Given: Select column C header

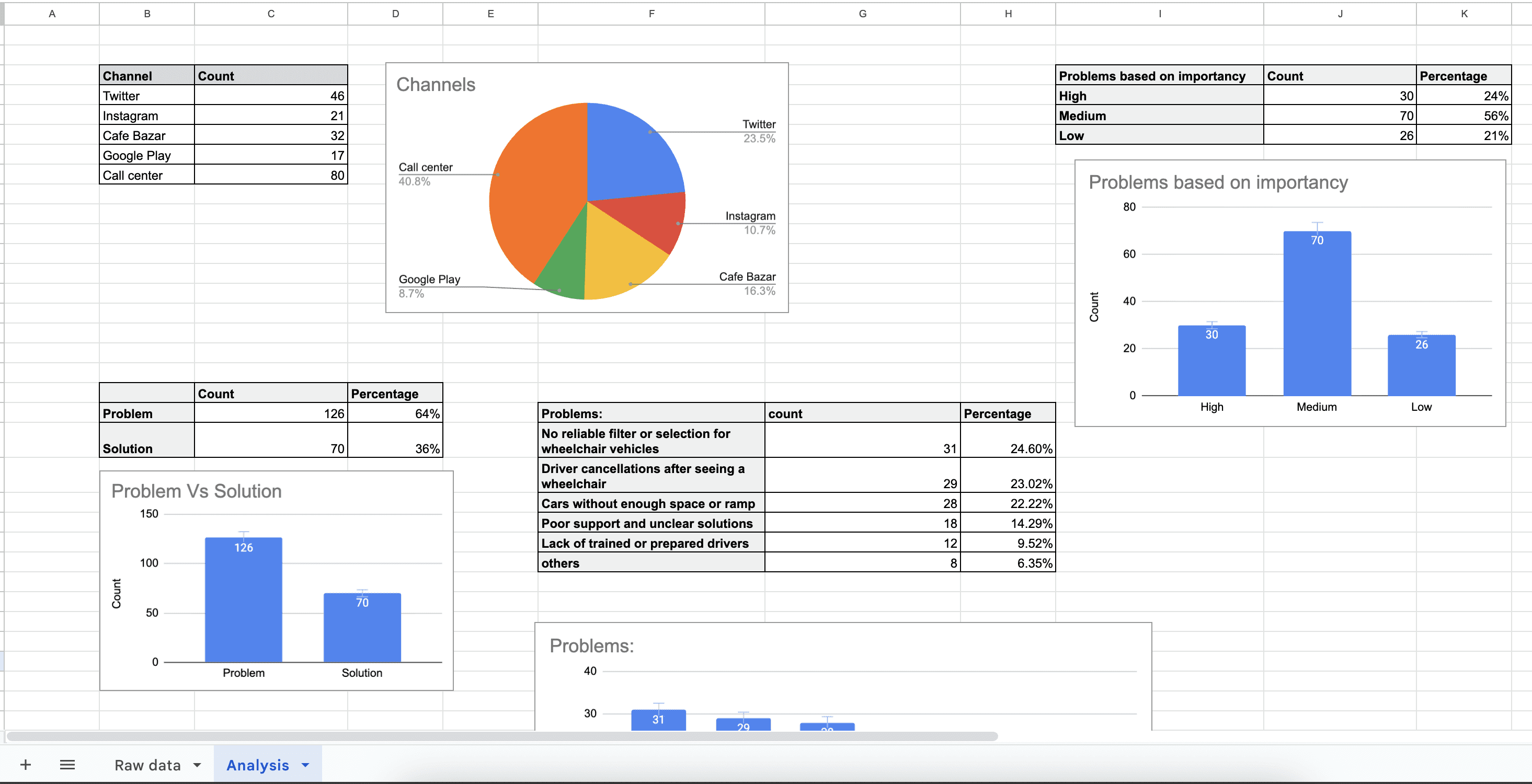Looking at the screenshot, I should coord(271,14).
